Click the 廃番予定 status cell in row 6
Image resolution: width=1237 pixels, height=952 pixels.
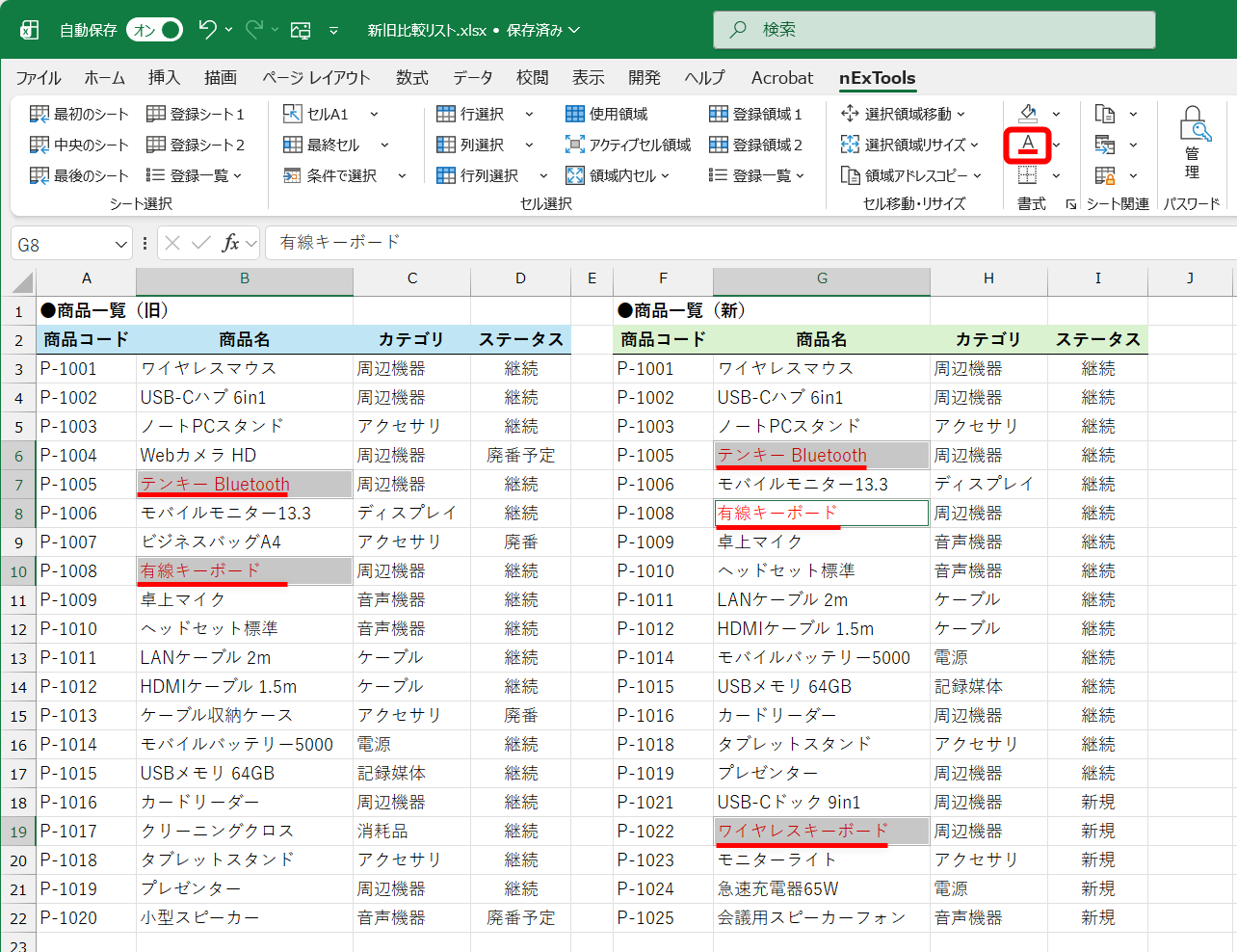pos(520,455)
